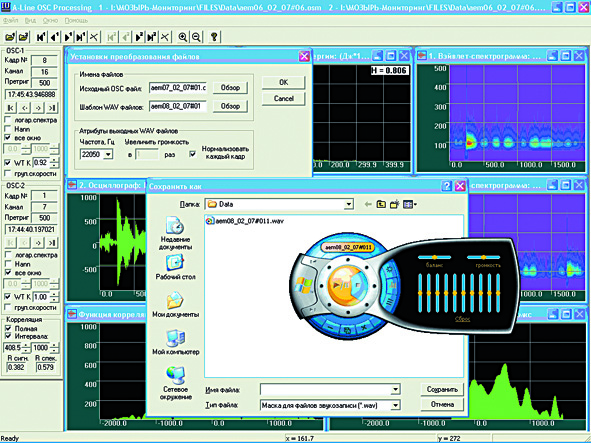Image resolution: width=591 pixels, height=443 pixels.
Task: Enable OSC-1 логар.спектра checkbox
Action: tap(8, 120)
